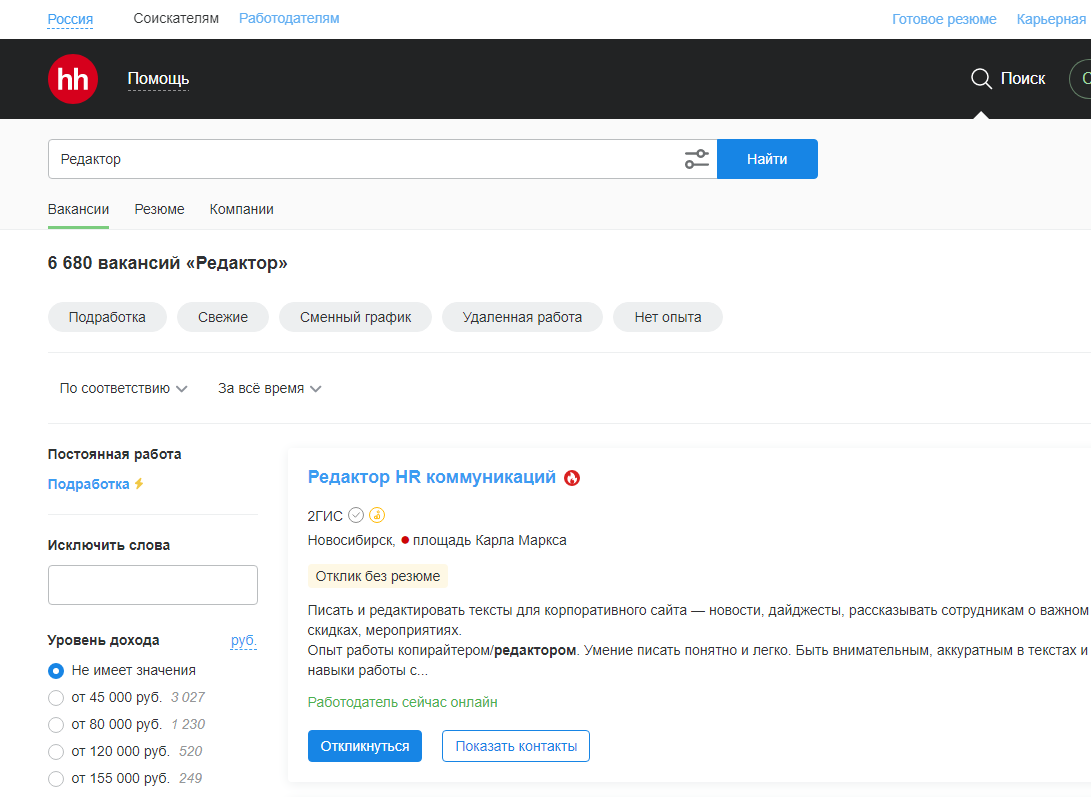Click the red flame hot-vacancy icon
The width and height of the screenshot is (1091, 797).
572,478
